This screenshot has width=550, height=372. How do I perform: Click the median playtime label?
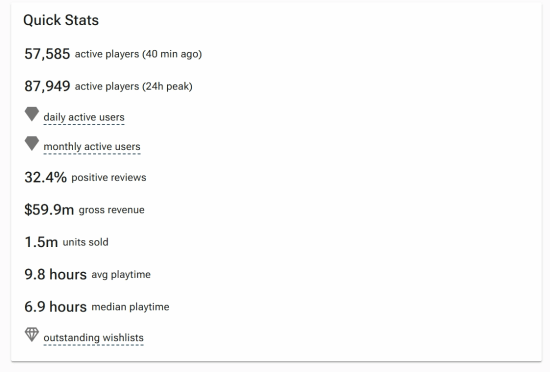coord(130,307)
